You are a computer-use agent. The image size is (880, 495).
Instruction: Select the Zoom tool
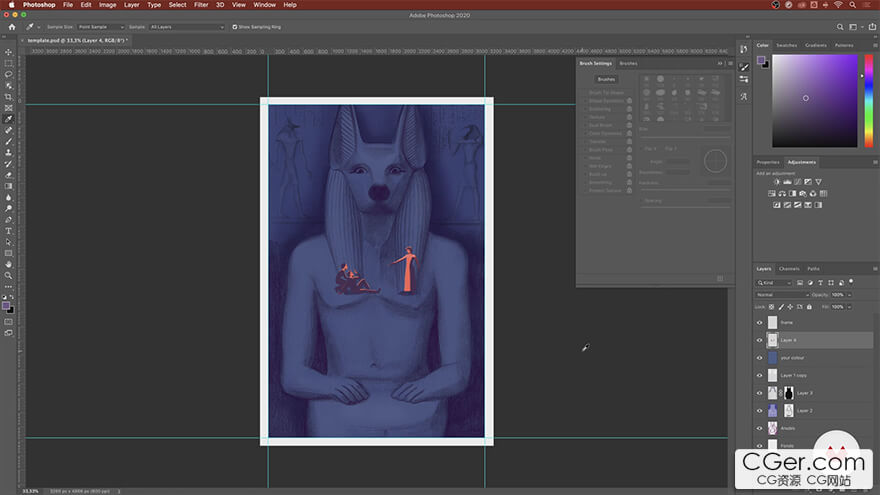tap(8, 276)
